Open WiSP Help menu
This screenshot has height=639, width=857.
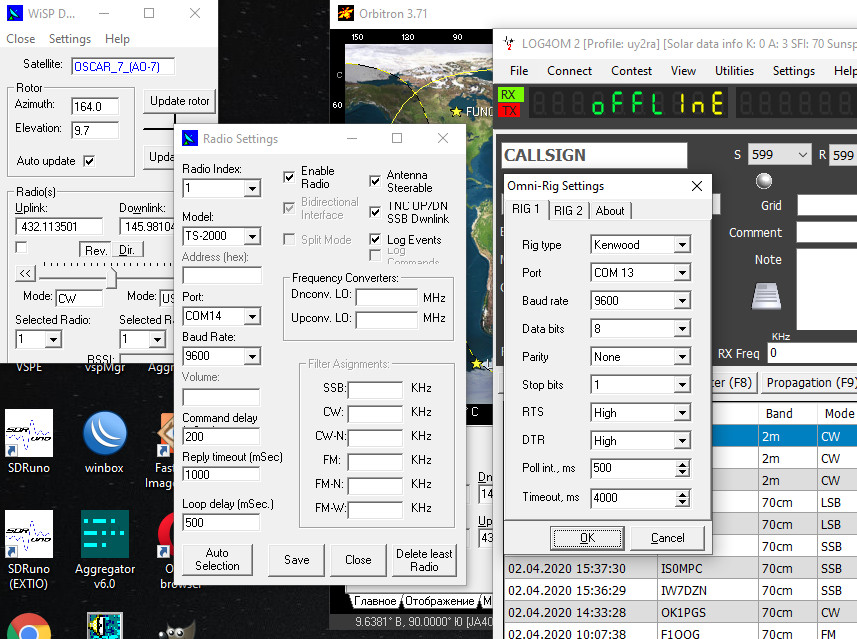point(117,39)
